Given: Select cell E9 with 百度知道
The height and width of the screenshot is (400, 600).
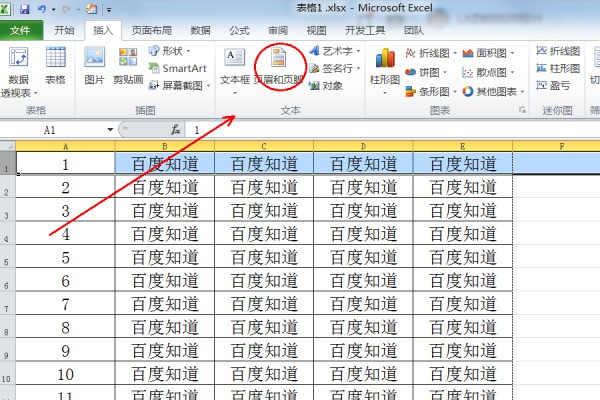Looking at the screenshot, I should (463, 350).
